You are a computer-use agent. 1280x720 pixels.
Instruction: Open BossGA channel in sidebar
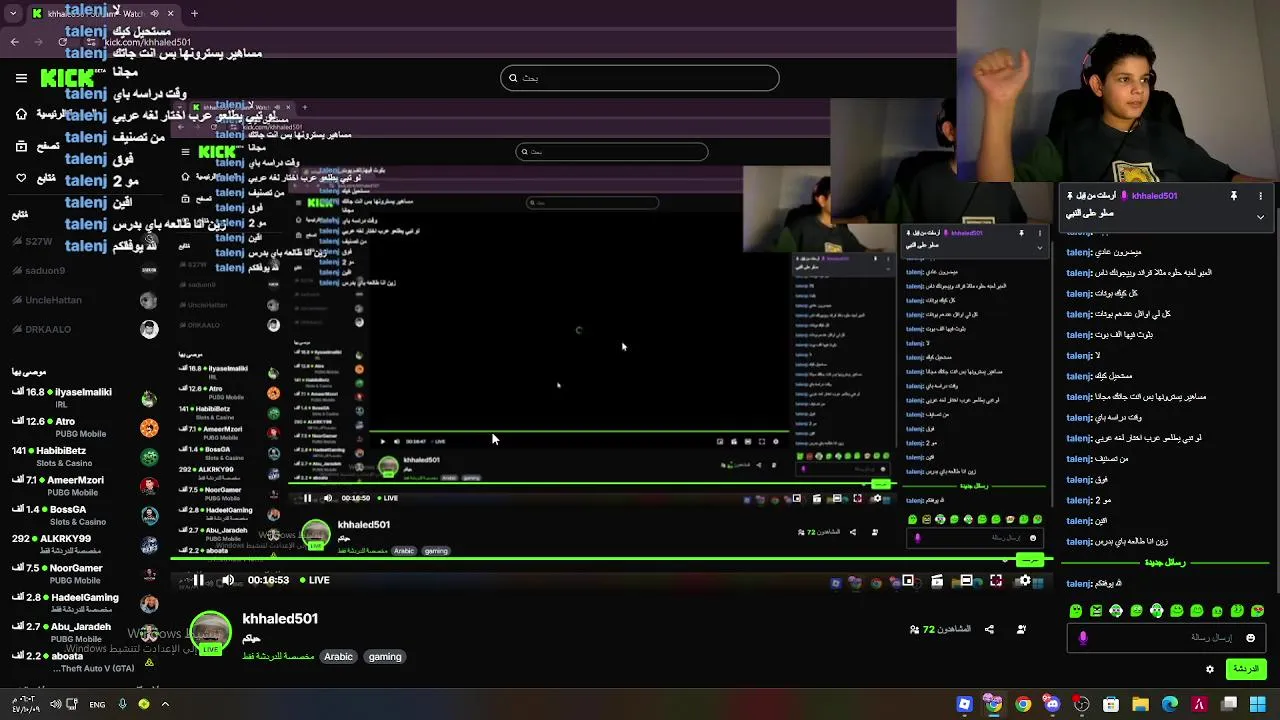click(x=84, y=515)
